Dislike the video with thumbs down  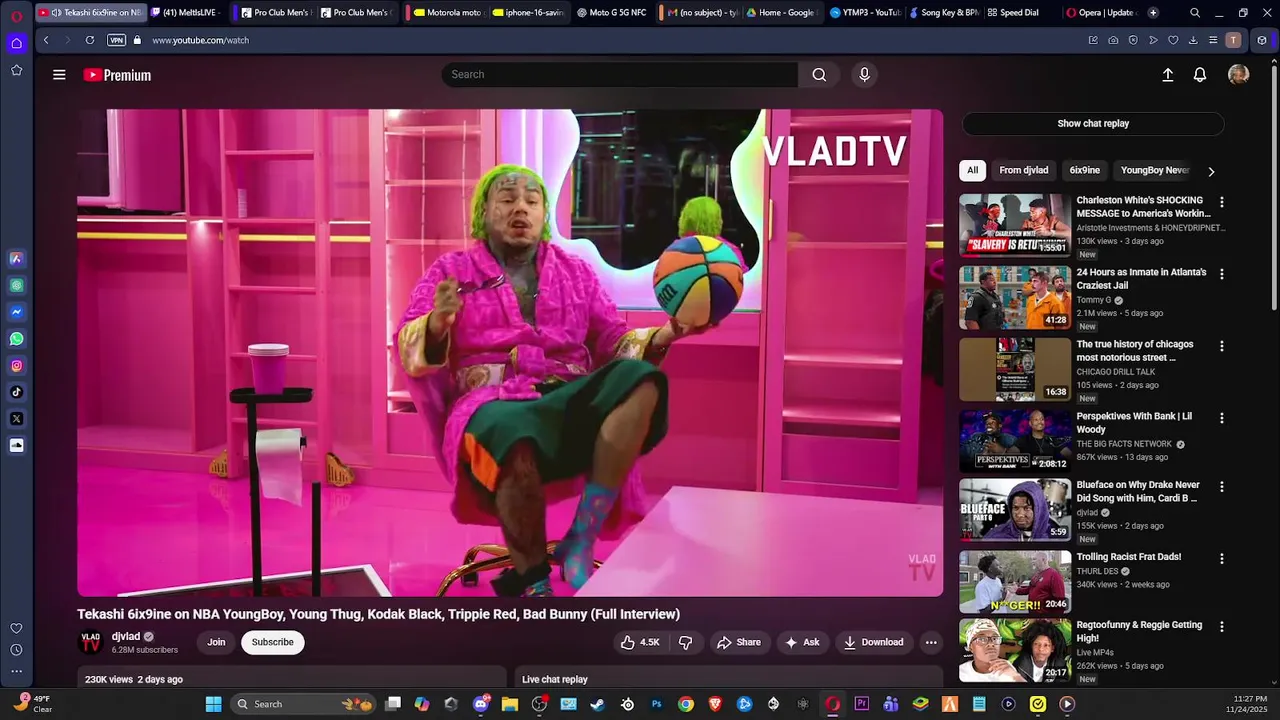[686, 642]
